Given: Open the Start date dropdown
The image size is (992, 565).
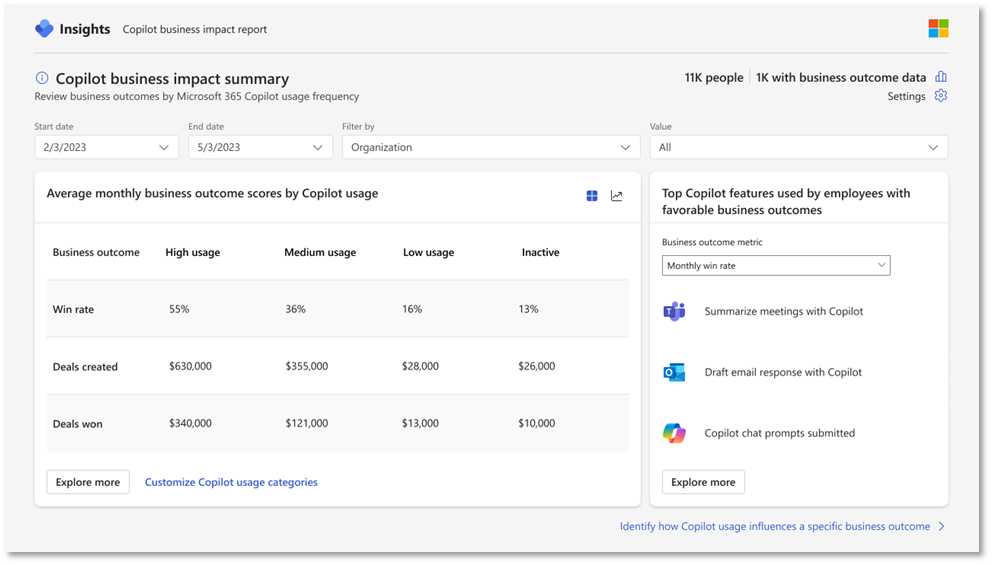Looking at the screenshot, I should (x=107, y=147).
